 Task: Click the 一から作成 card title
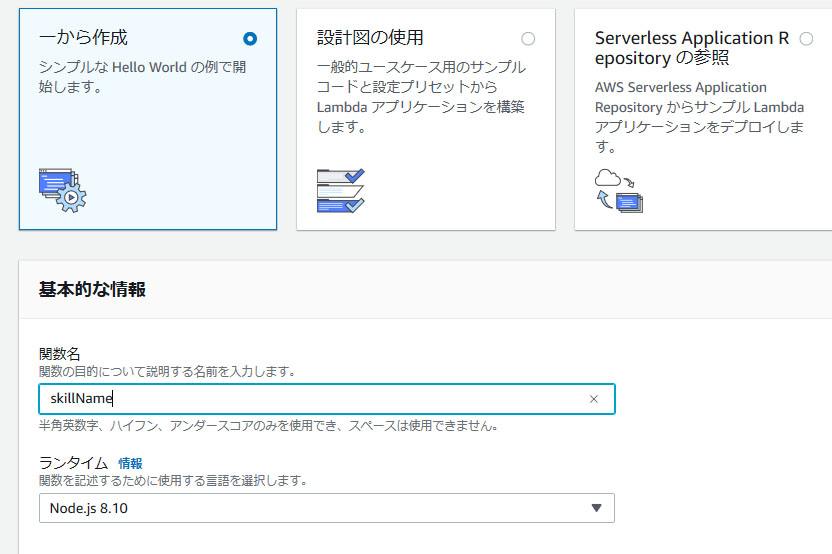[x=83, y=38]
